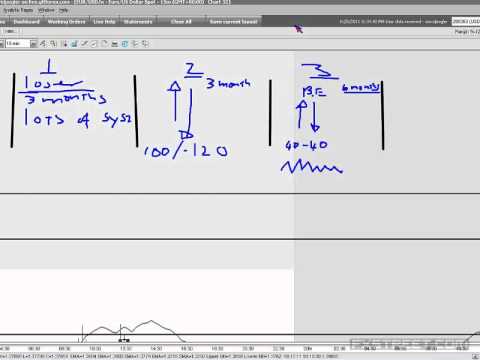Image resolution: width=480 pixels, height=360 pixels.
Task: Open the Help menu
Action: tap(63, 10)
